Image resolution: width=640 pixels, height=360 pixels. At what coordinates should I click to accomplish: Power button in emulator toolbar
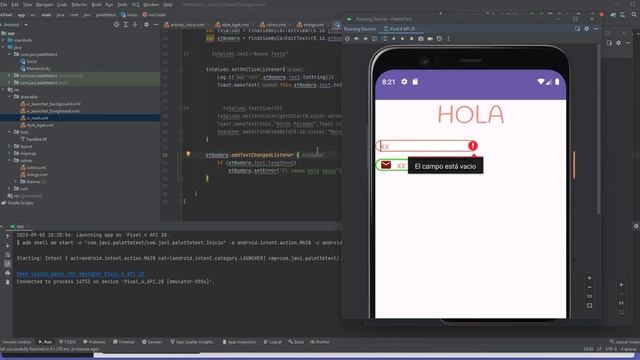[x=347, y=38]
